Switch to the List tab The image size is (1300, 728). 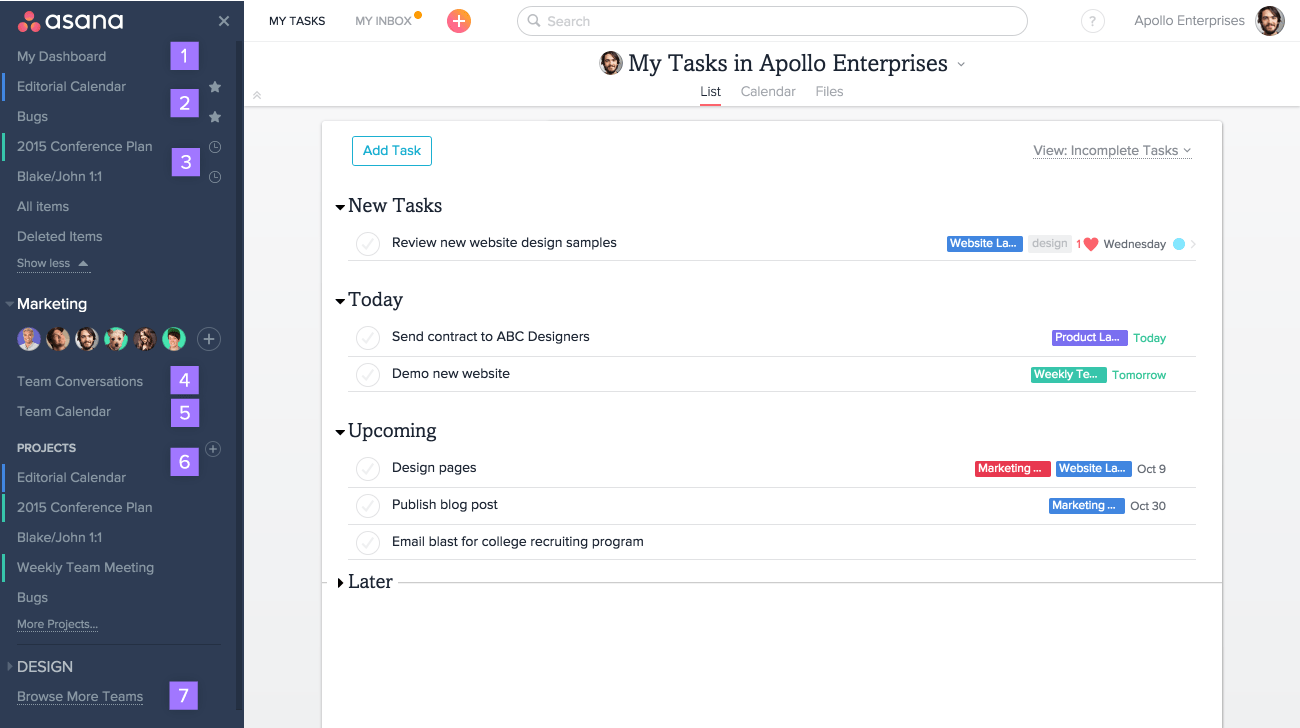710,92
